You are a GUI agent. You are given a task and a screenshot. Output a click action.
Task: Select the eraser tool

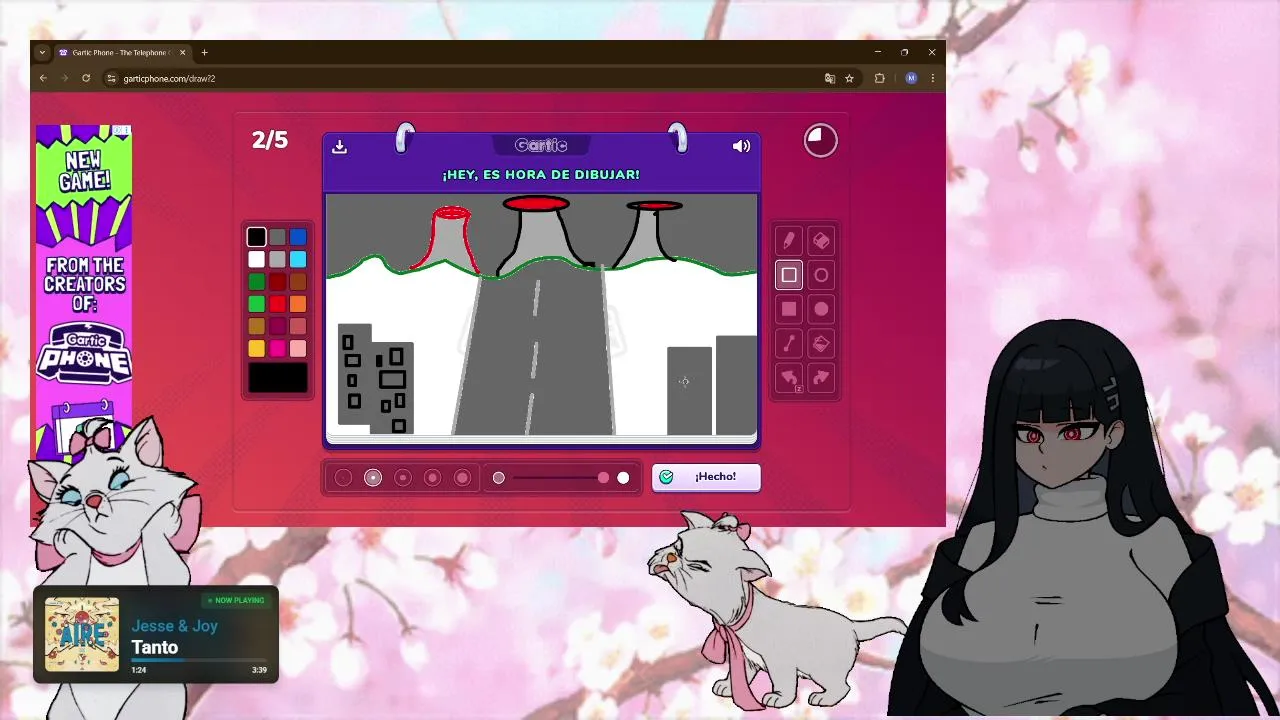(821, 241)
